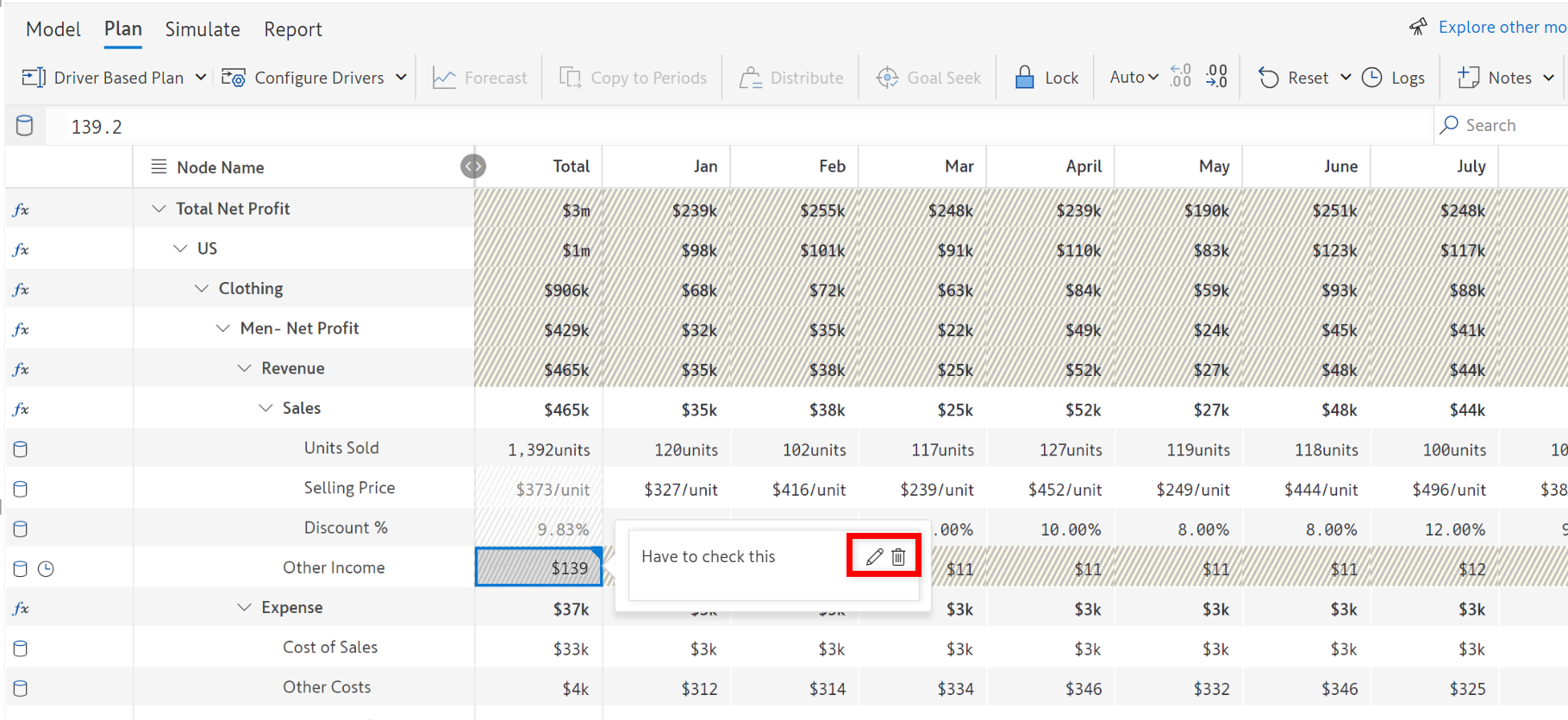Click increase decimal places icon
1568x720 pixels.
(1181, 77)
